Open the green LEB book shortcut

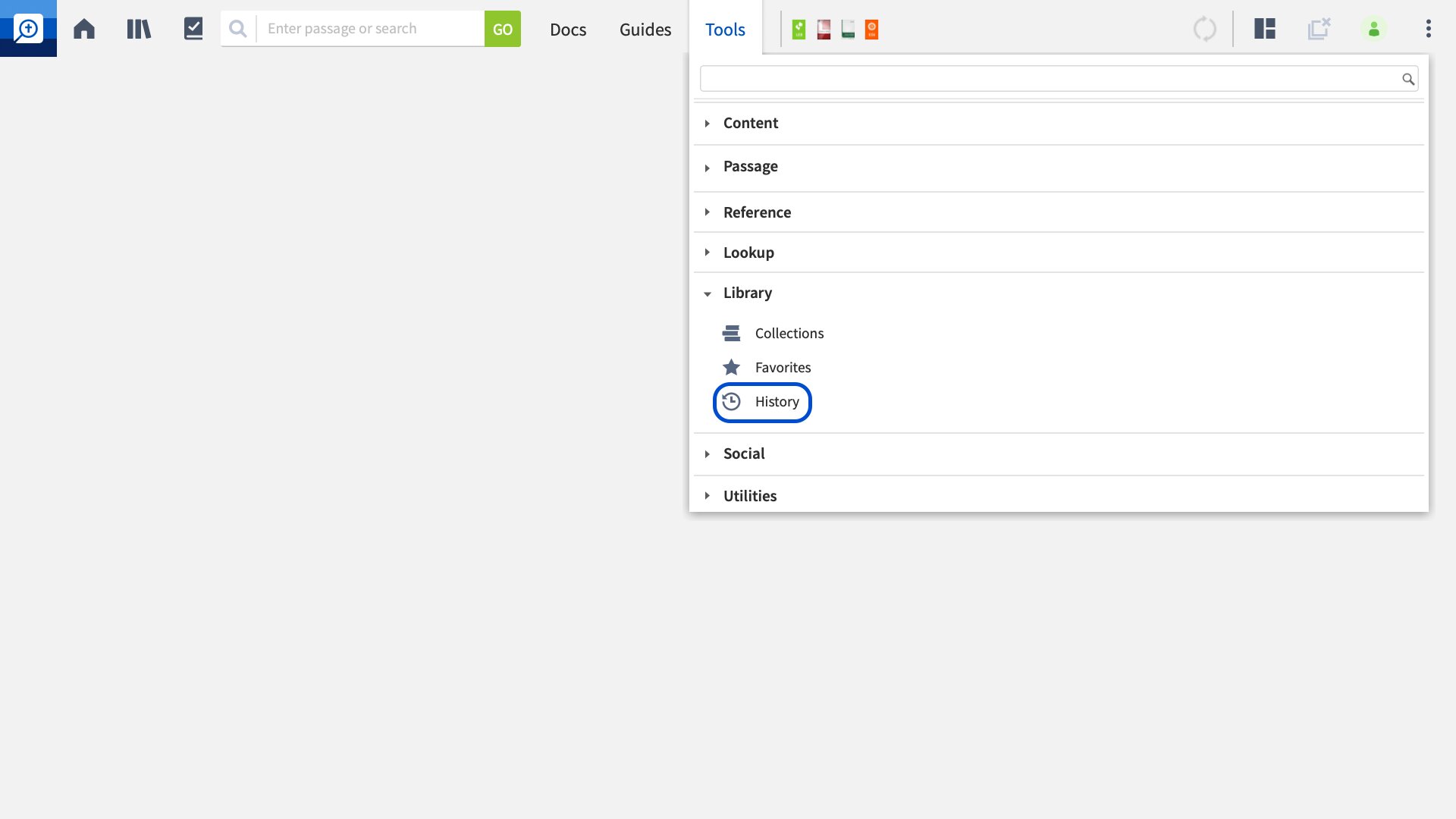coord(799,30)
